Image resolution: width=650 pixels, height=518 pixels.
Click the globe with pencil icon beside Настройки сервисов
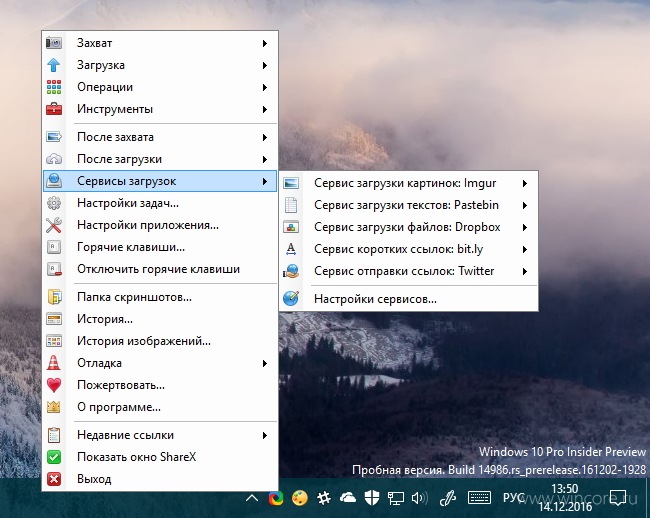(291, 298)
